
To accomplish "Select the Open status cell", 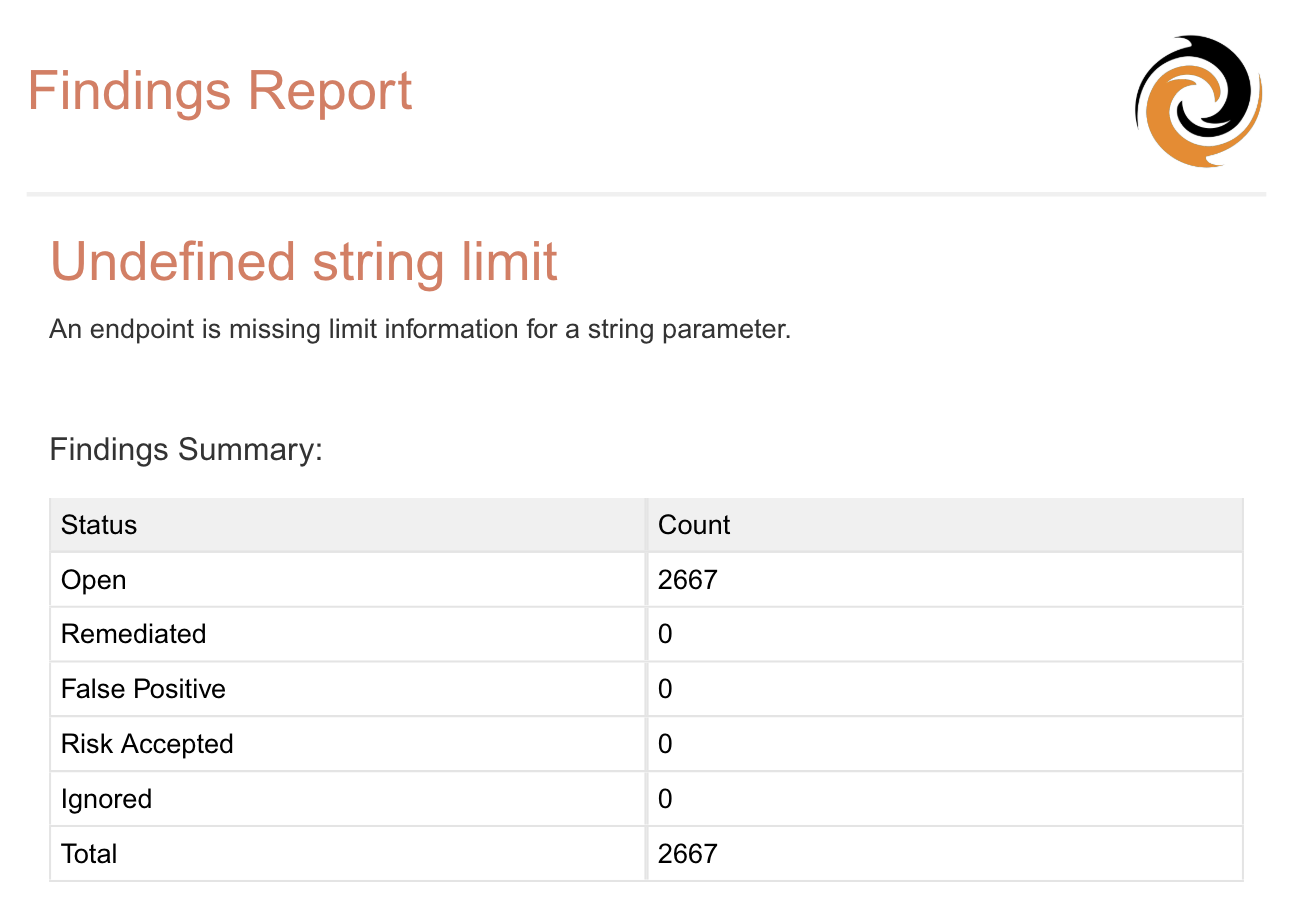I will (94, 580).
